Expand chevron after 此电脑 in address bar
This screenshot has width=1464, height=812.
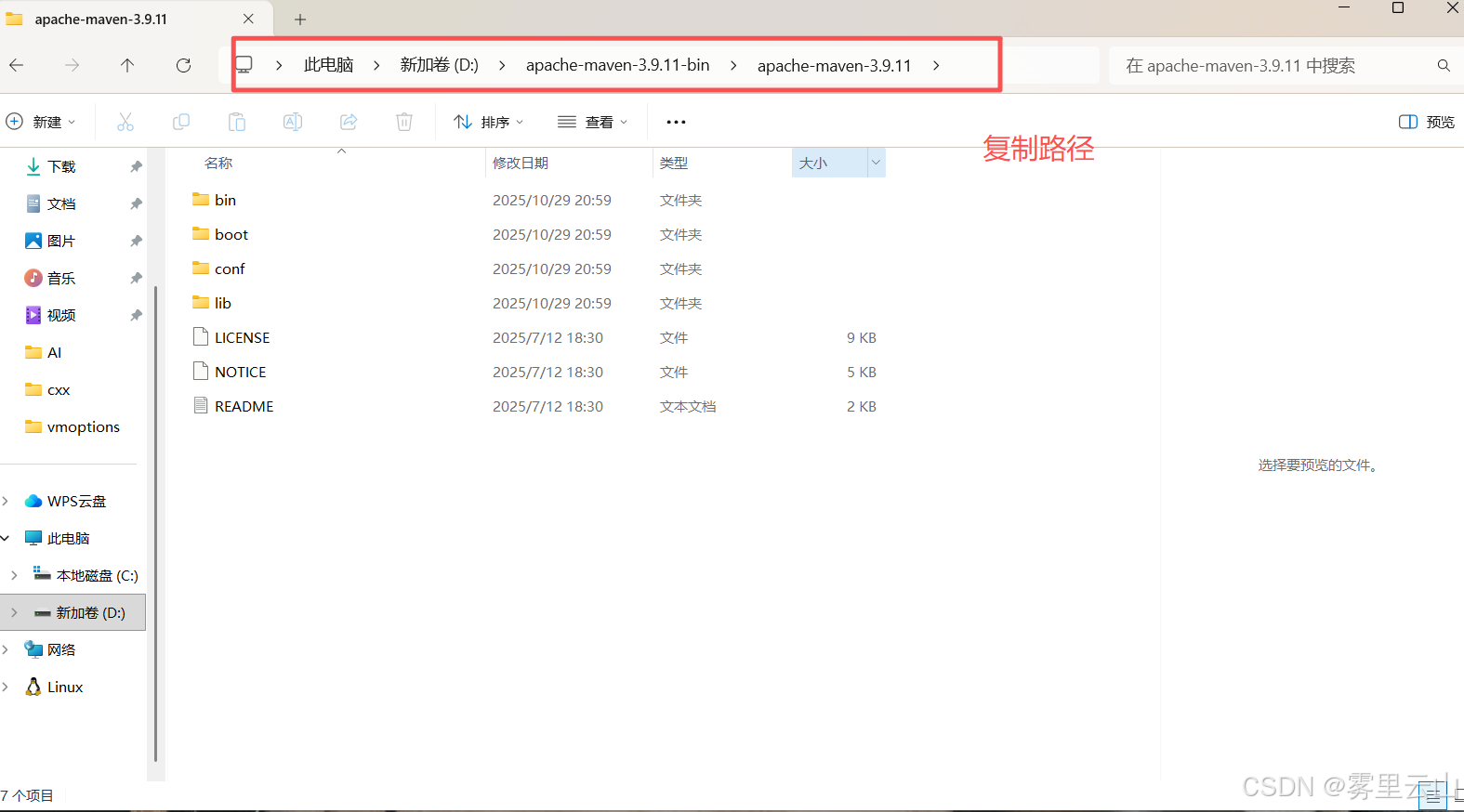[376, 65]
